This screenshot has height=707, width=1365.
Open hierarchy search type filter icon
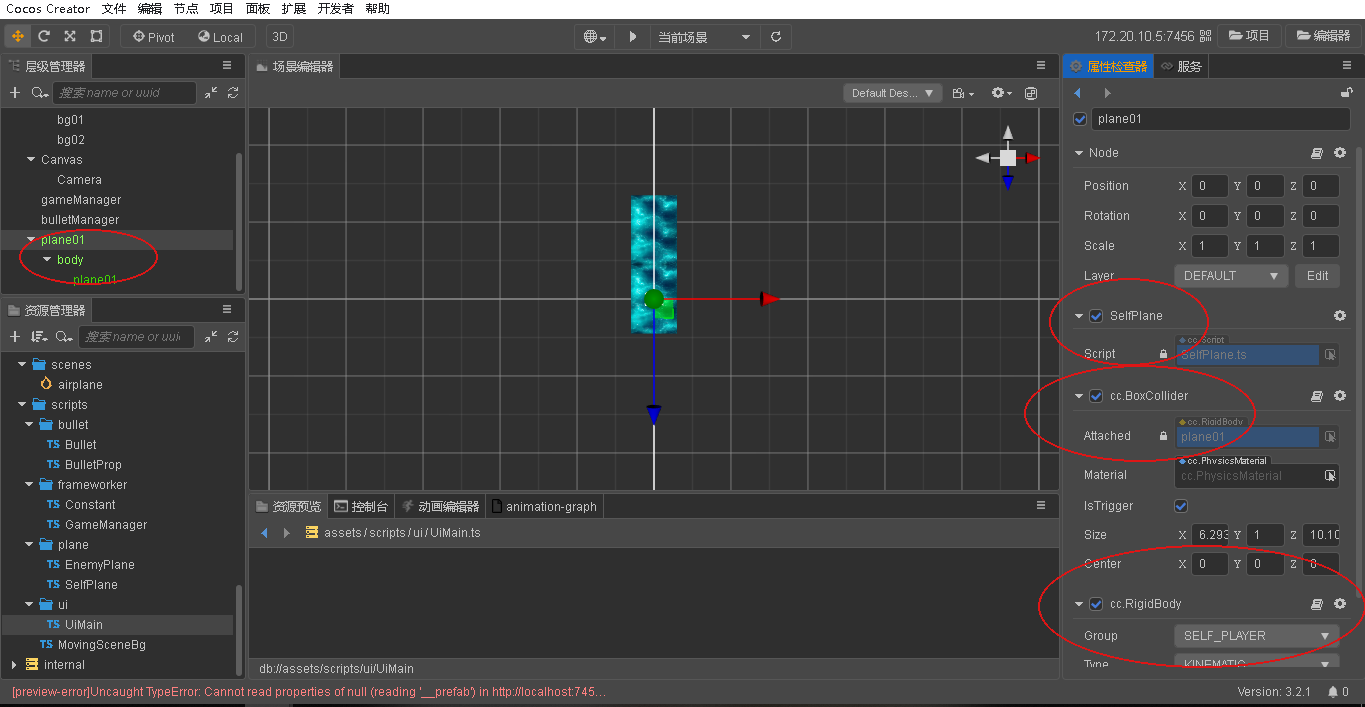(x=40, y=92)
